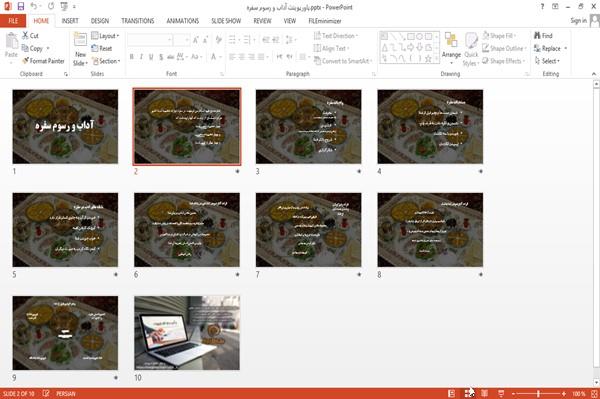Switch to Reading View in status bar
This screenshot has width=600, height=399.
[484, 393]
